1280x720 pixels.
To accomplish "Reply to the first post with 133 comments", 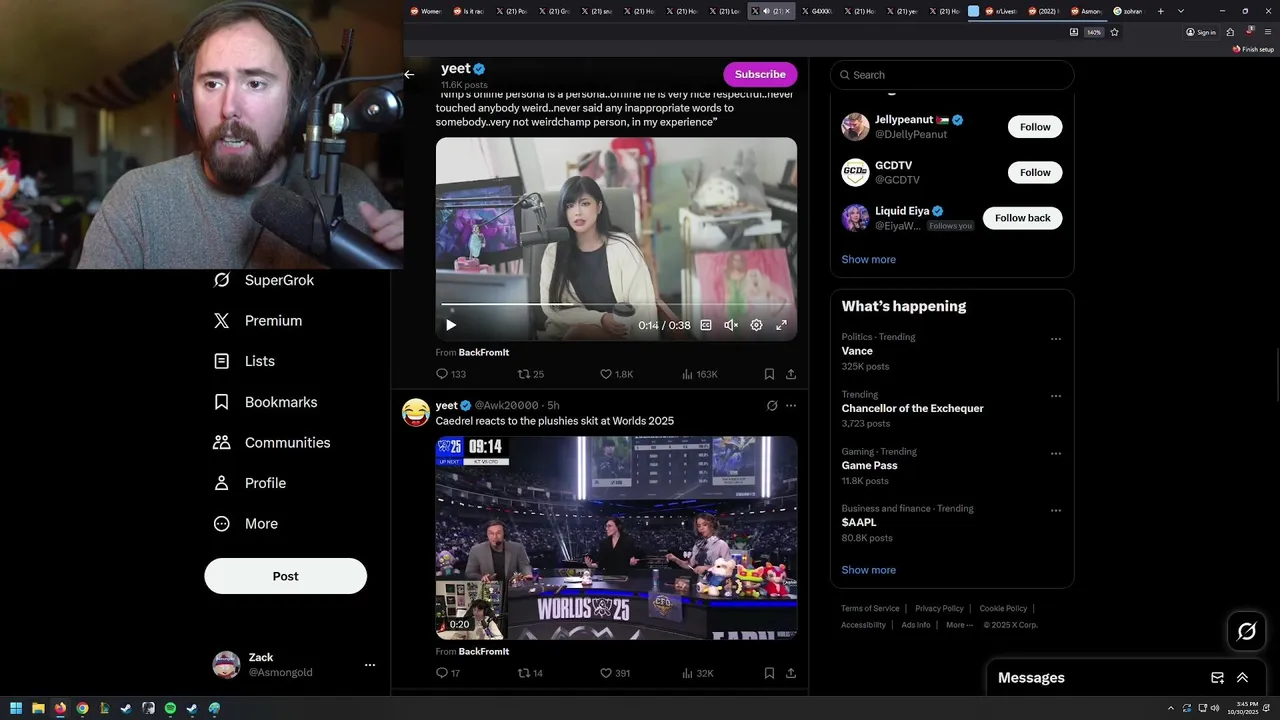I will (x=451, y=374).
